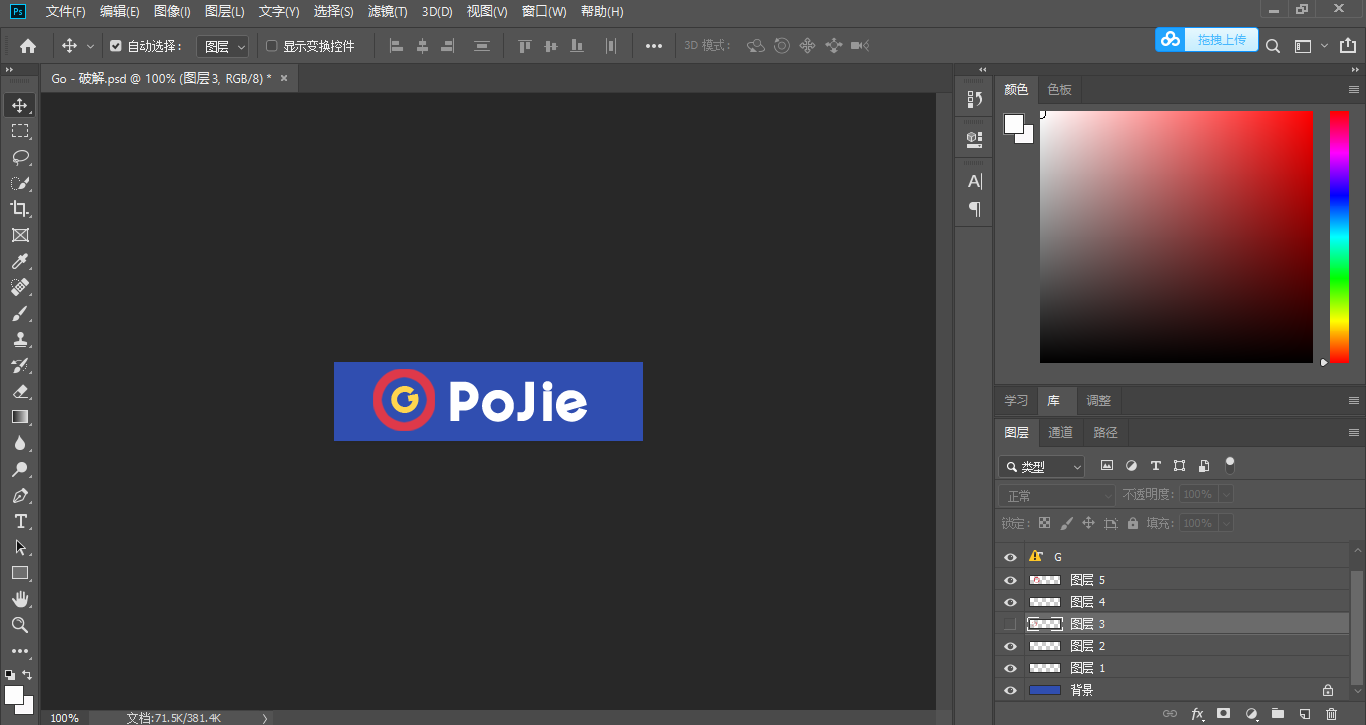Screen dimensions: 1366x725
Task: Click the Create new group folder icon
Action: tap(1277, 714)
